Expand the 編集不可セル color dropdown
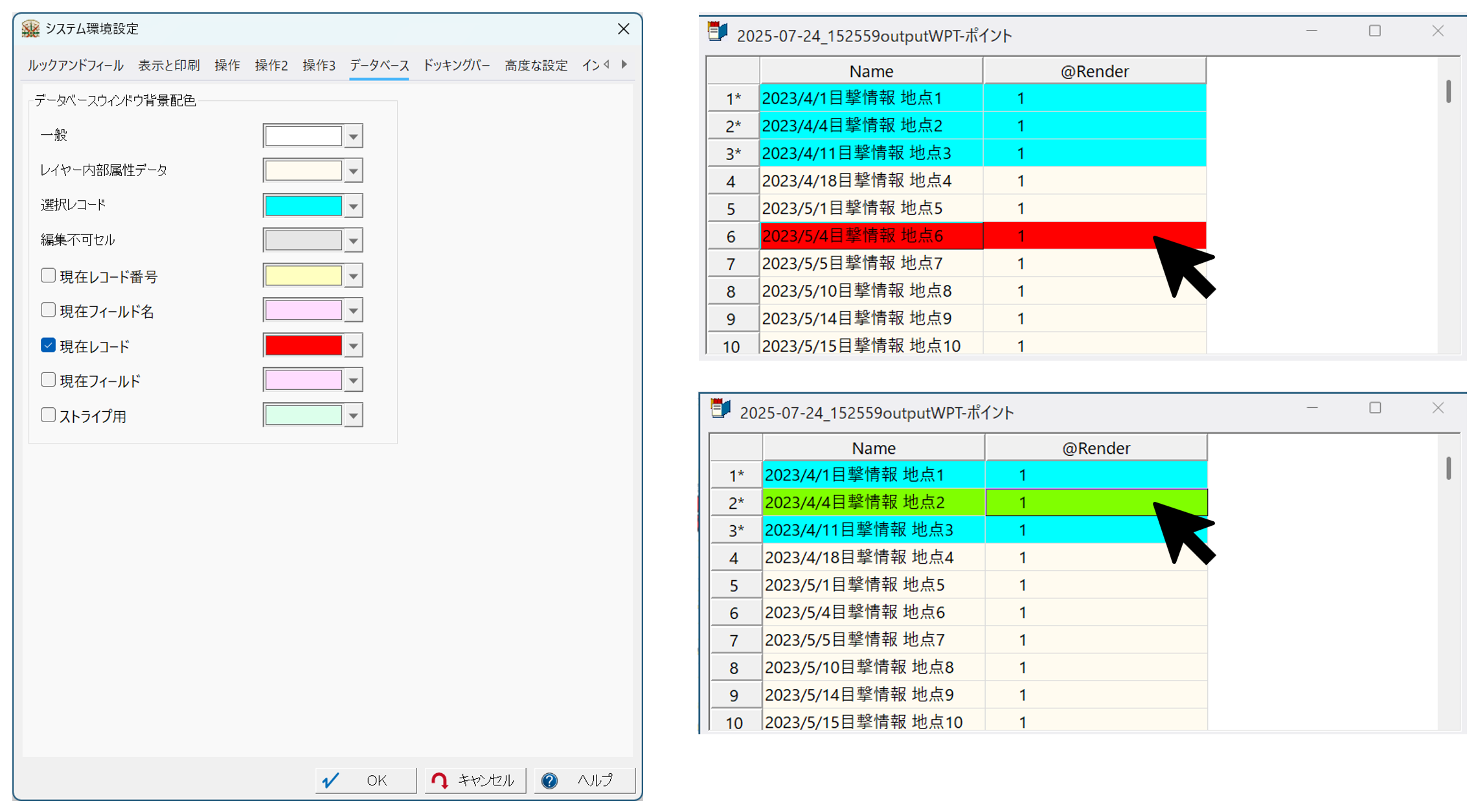Viewport: 1478px width, 812px height. pyautogui.click(x=354, y=241)
